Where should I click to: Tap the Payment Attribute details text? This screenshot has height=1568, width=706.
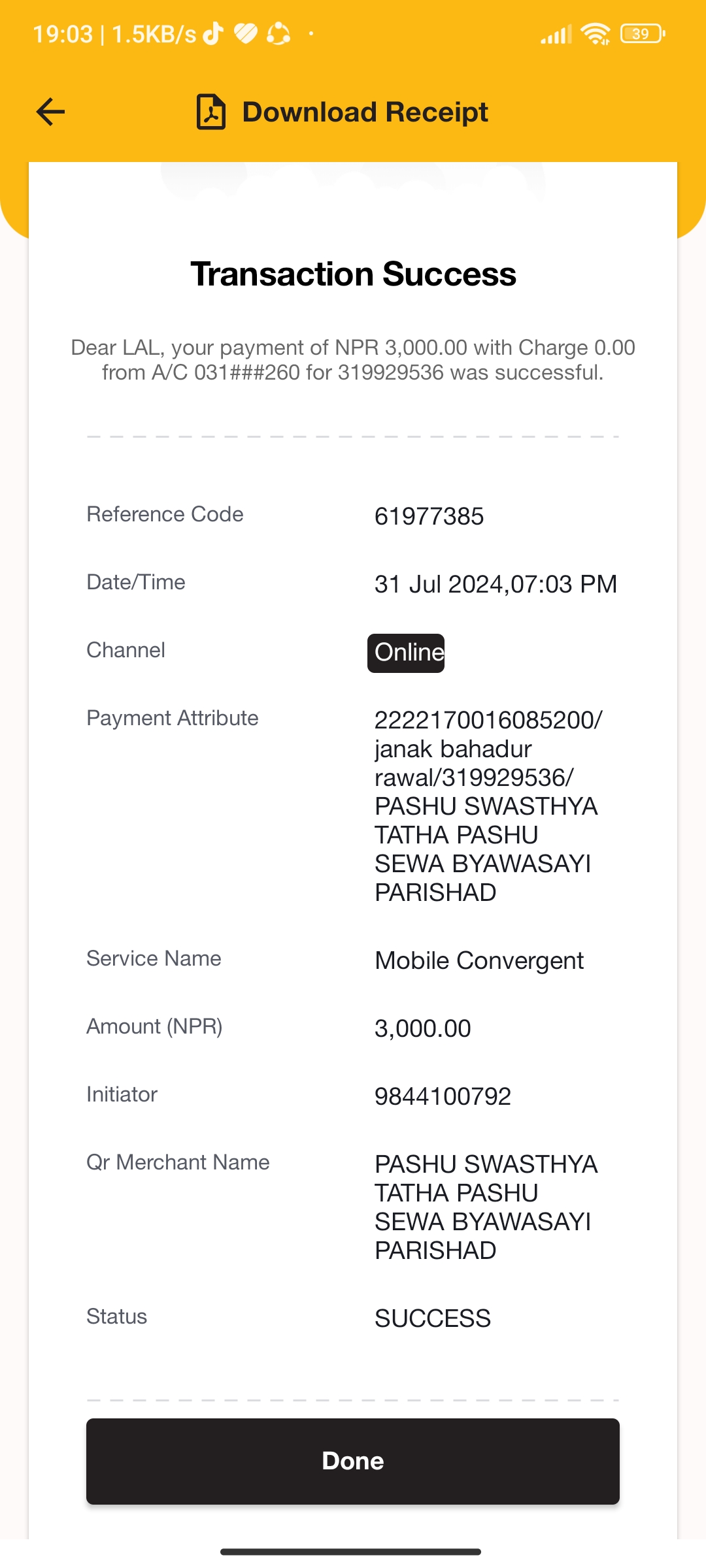click(x=488, y=806)
